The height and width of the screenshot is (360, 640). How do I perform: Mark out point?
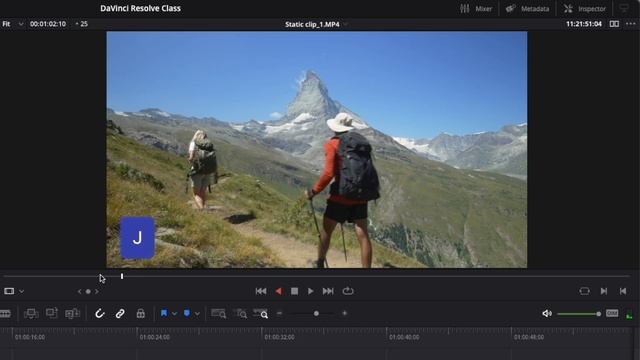click(623, 291)
